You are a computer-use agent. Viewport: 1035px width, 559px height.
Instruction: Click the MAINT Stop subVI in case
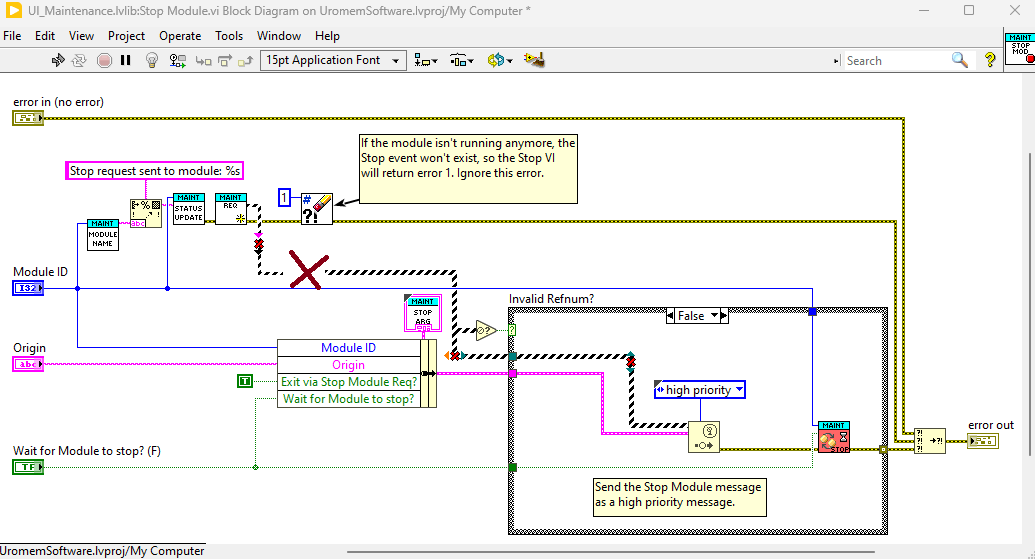(834, 437)
